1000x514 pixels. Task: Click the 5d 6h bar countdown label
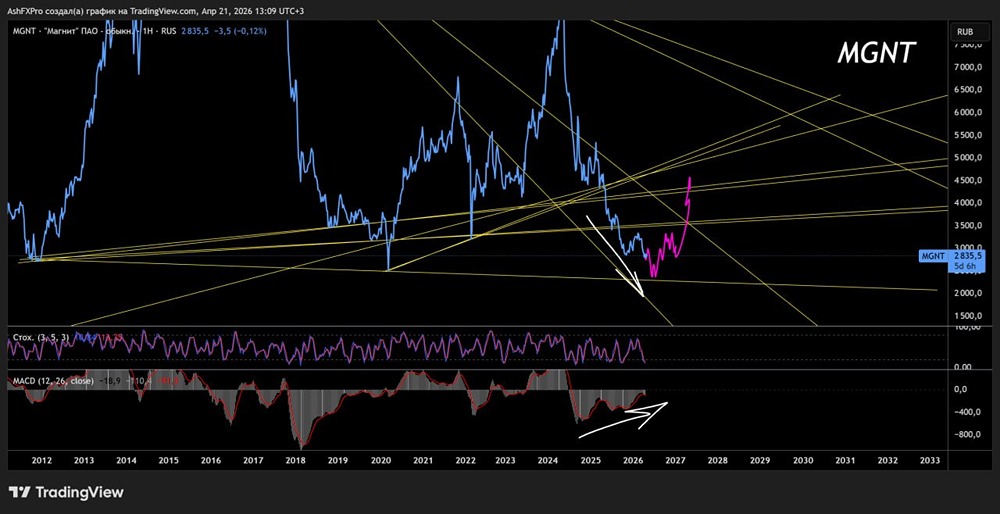pos(964,265)
